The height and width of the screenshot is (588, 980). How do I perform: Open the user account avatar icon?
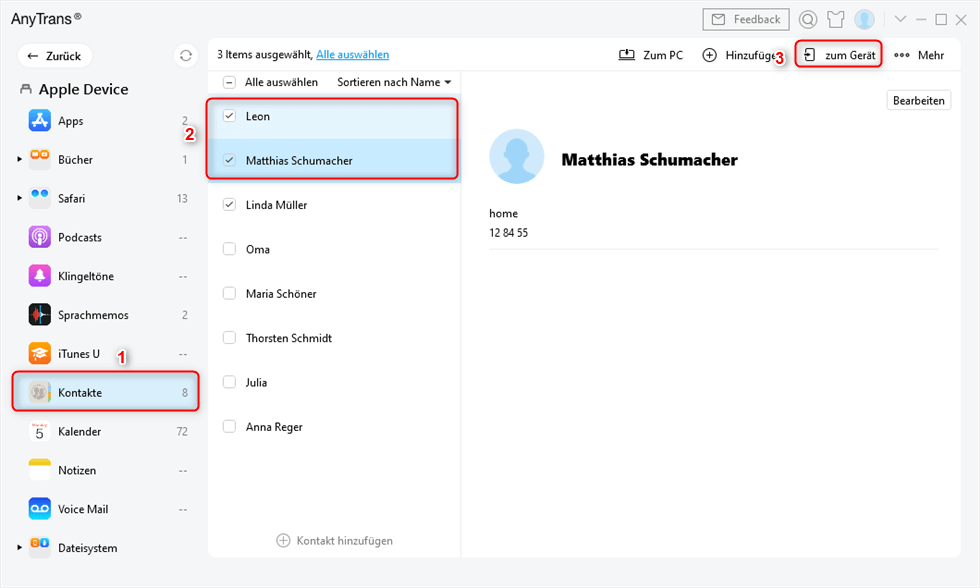point(864,20)
